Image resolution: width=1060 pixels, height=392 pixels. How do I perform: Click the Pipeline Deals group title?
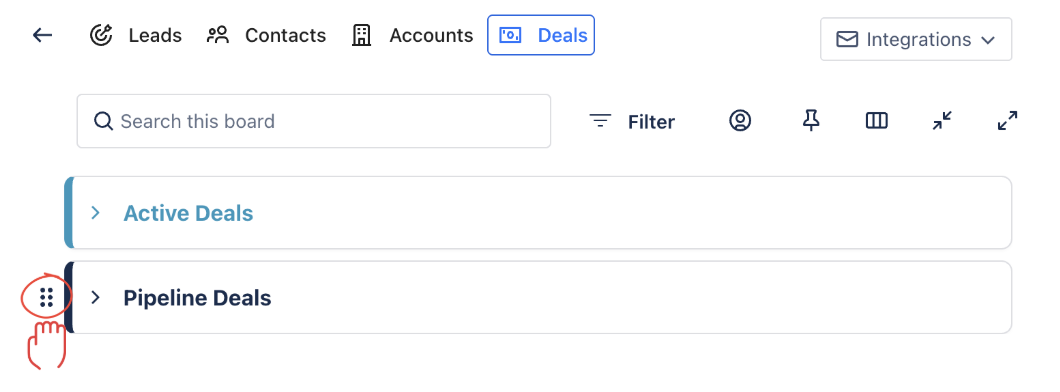(x=197, y=297)
